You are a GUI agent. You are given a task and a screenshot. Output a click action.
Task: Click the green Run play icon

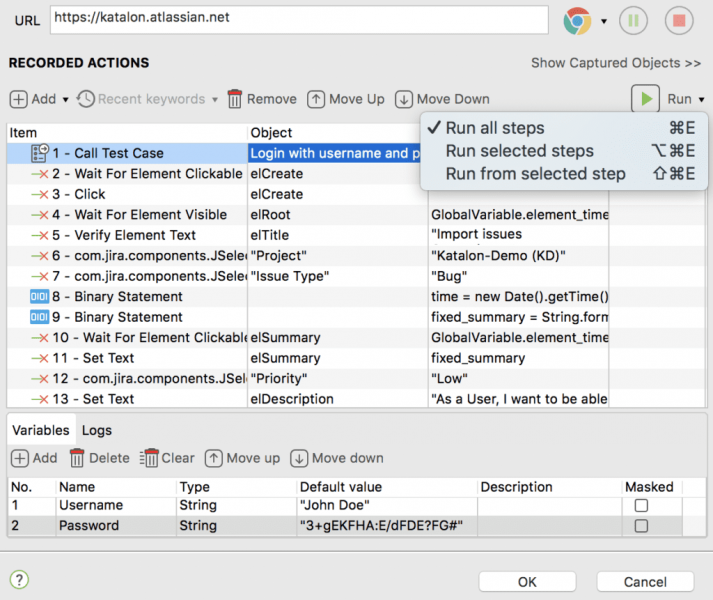click(x=647, y=99)
